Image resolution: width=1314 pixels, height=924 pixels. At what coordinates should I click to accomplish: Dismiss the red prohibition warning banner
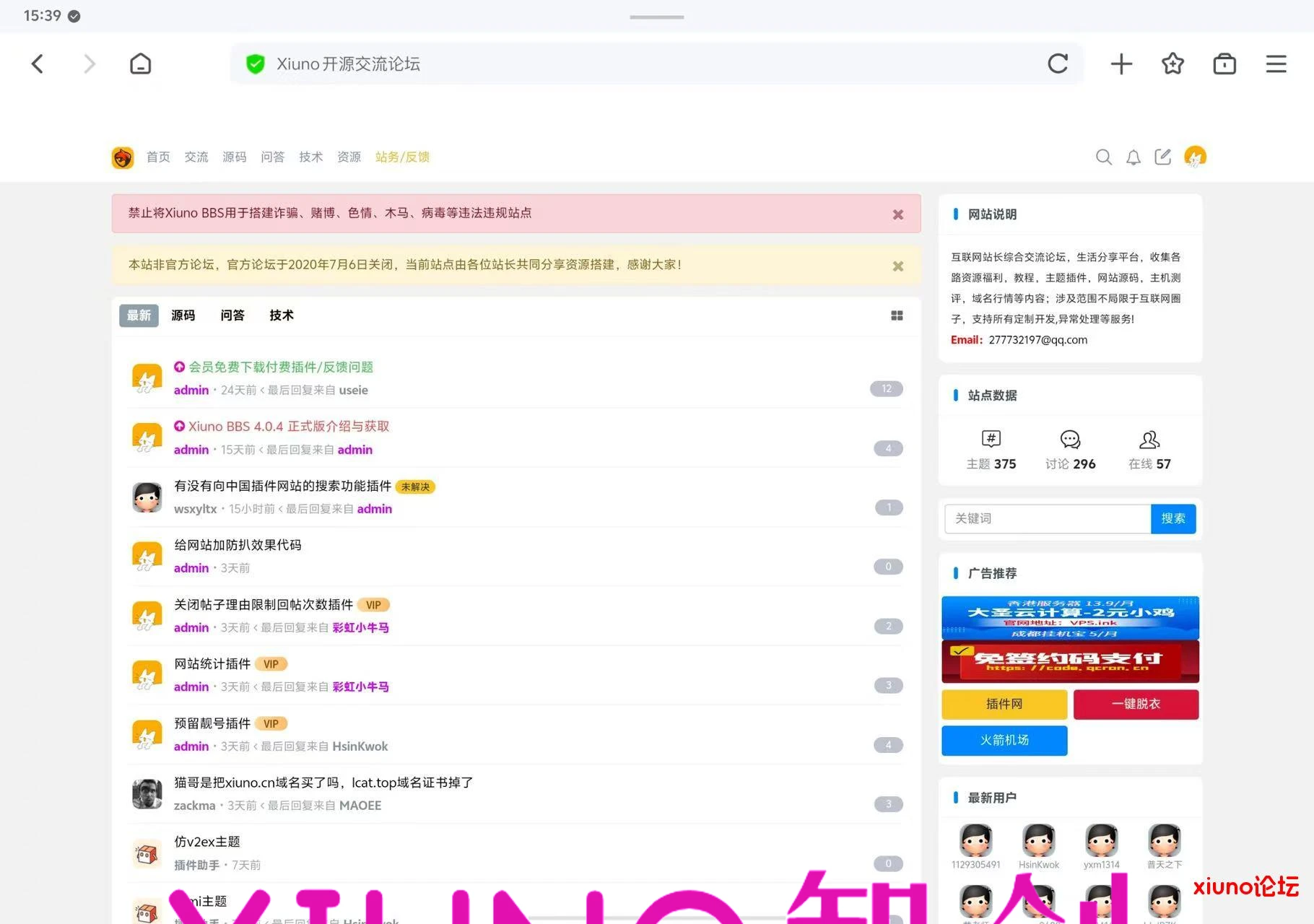(897, 214)
